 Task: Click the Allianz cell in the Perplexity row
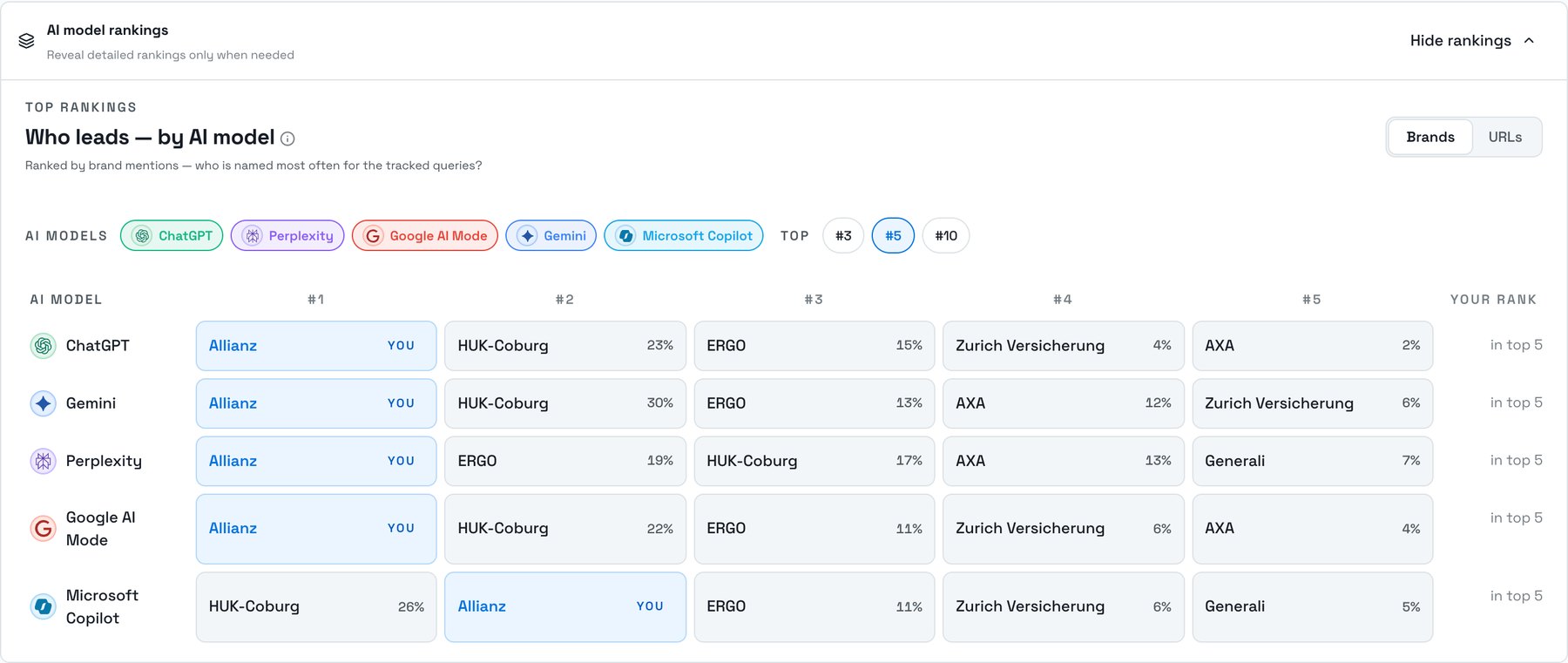[316, 461]
